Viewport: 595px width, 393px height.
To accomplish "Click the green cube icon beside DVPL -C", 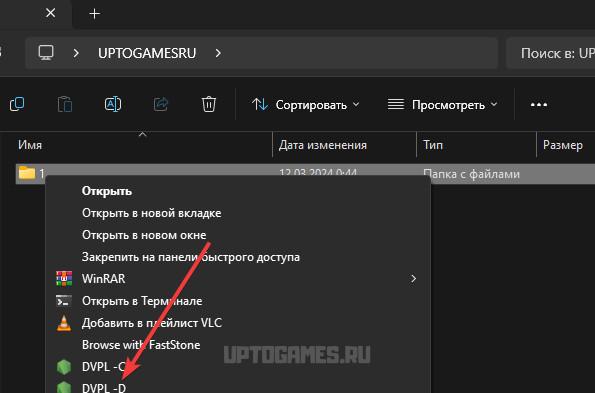I will click(64, 366).
